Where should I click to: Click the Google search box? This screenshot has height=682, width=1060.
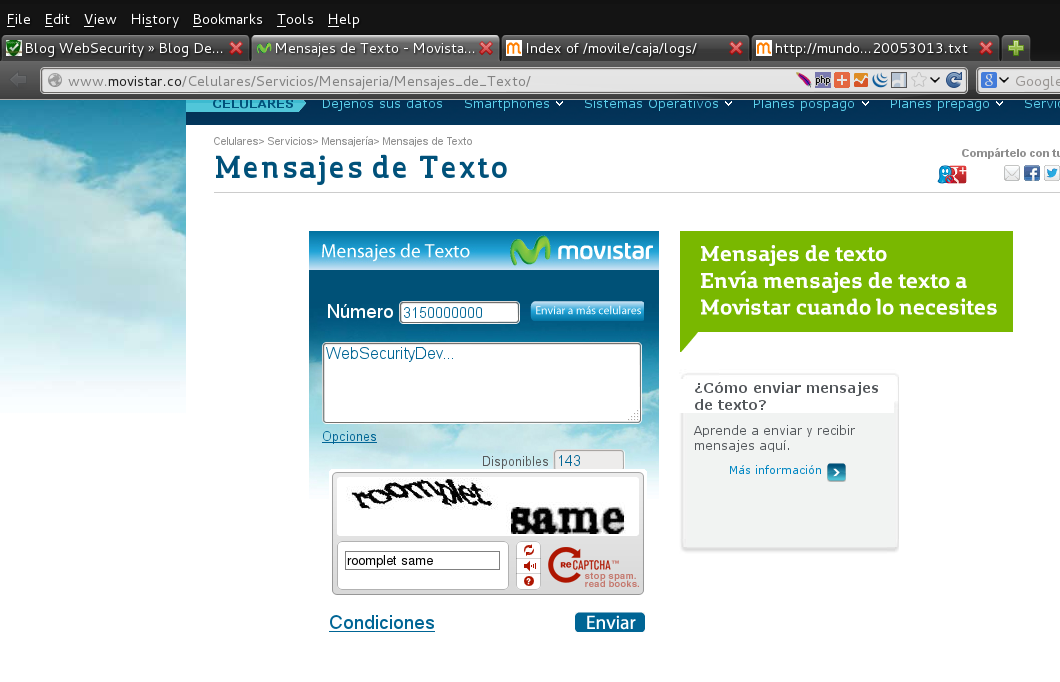pyautogui.click(x=1036, y=80)
